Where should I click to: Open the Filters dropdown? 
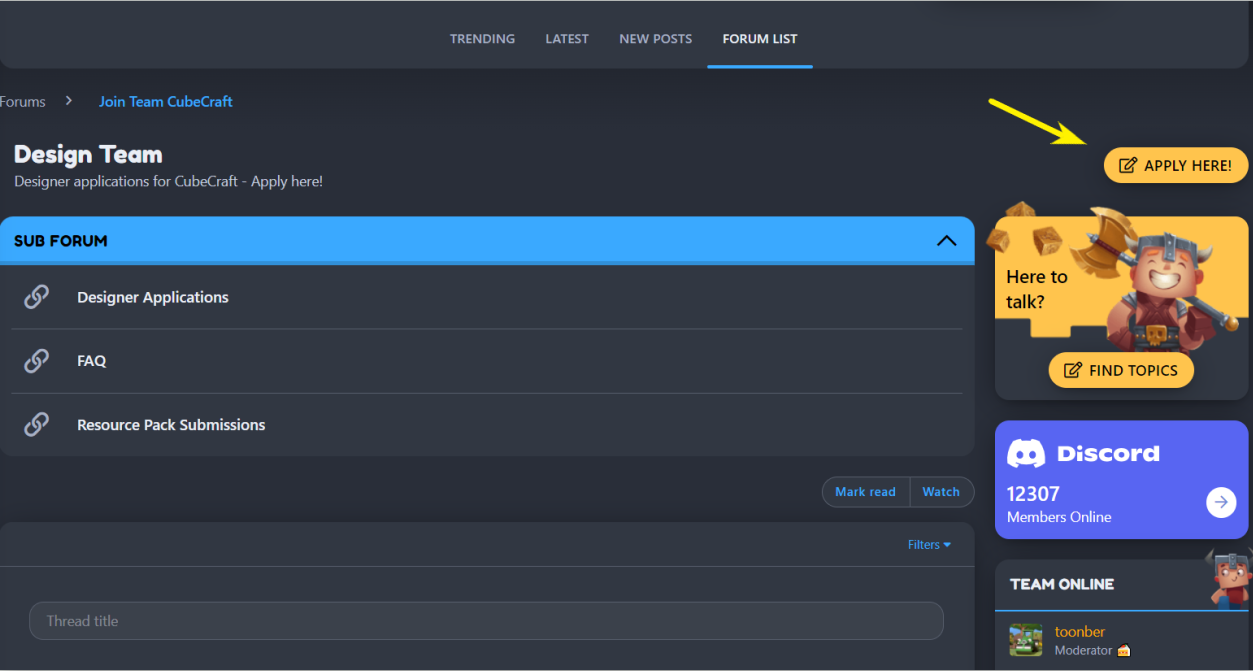(929, 545)
